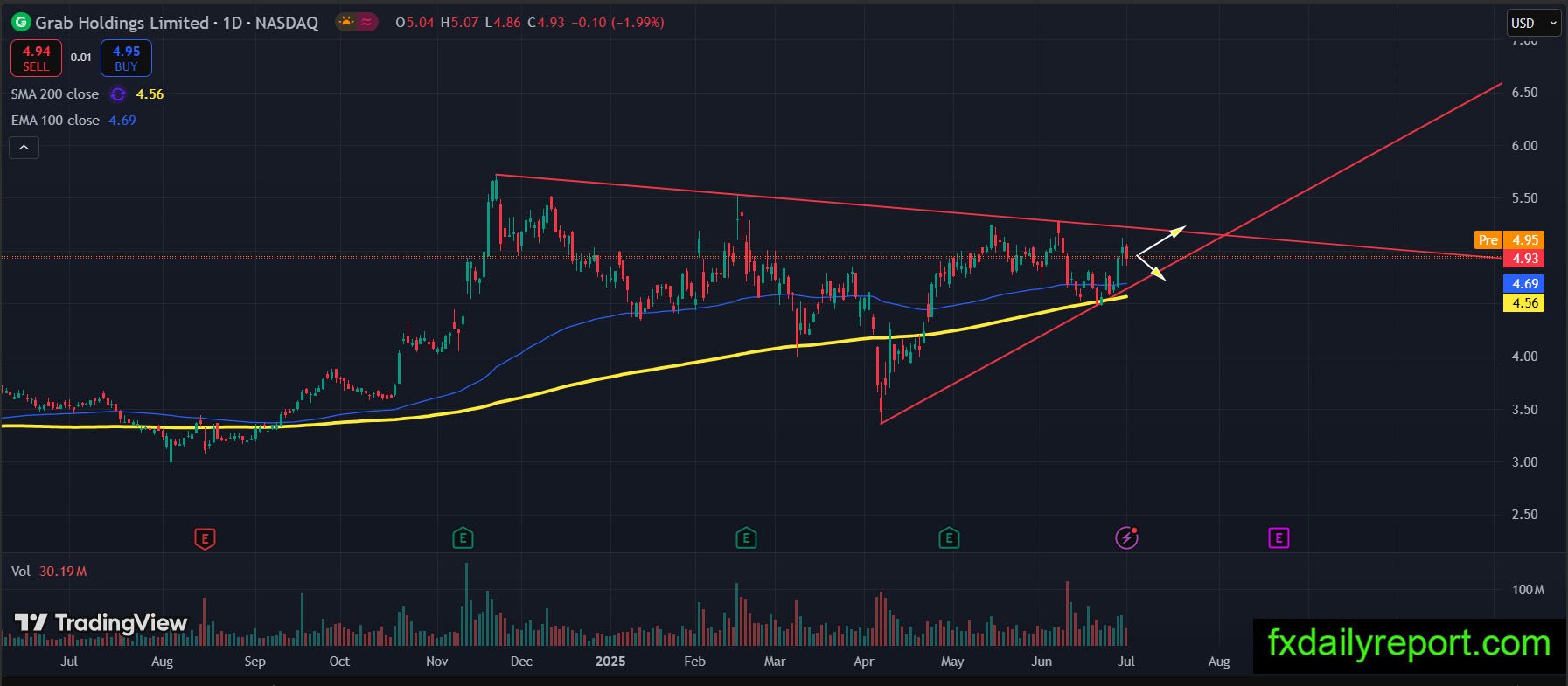Collapse the indicator legend with the chevron

24,148
